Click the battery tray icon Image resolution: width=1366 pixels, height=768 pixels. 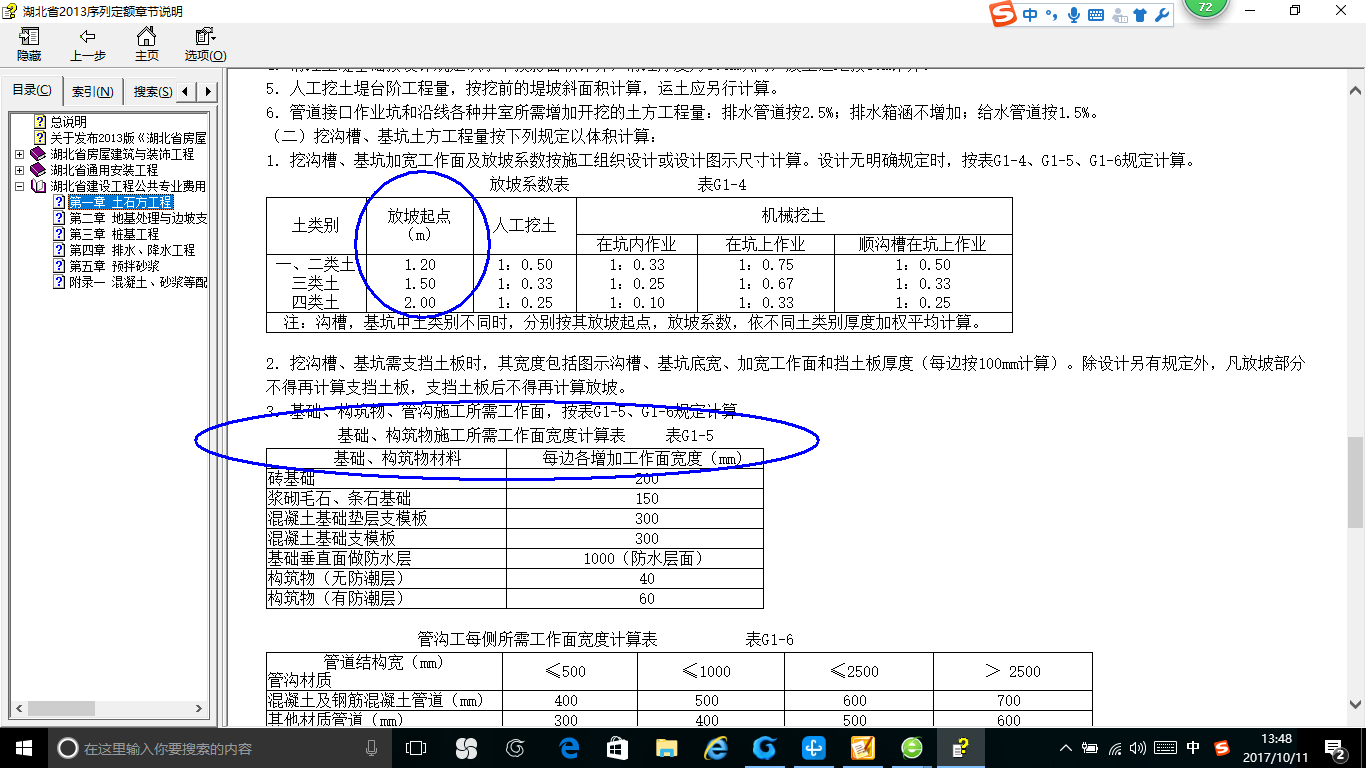click(1090, 748)
